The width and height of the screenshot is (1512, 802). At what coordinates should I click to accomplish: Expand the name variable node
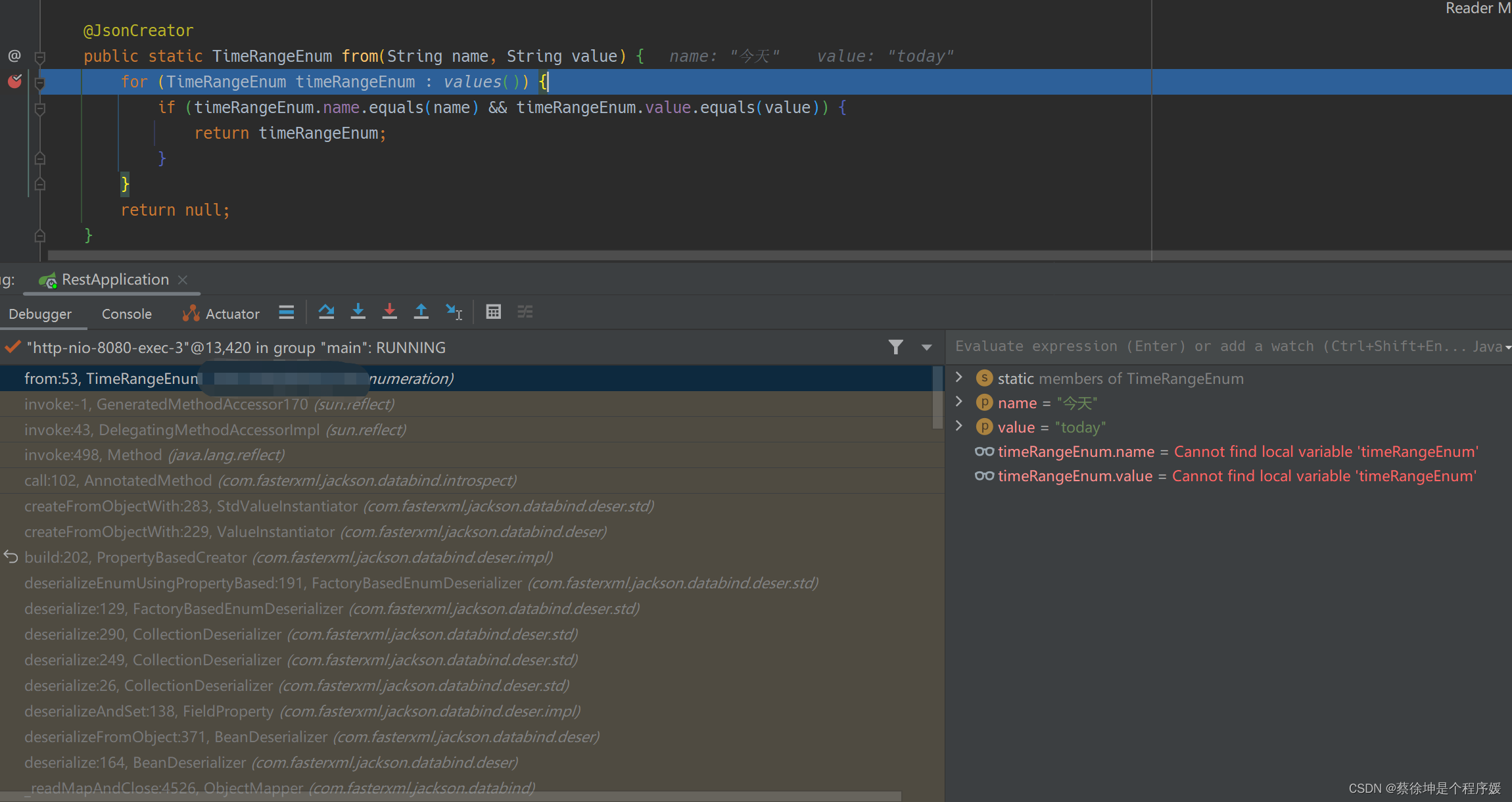pyautogui.click(x=959, y=402)
